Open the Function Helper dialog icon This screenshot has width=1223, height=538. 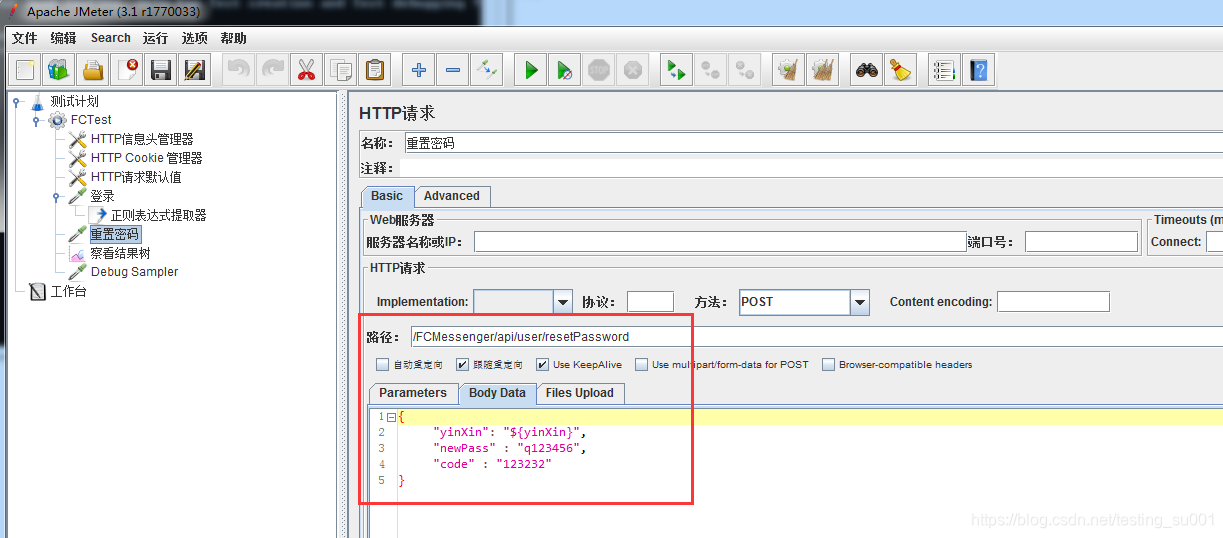pyautogui.click(x=944, y=70)
